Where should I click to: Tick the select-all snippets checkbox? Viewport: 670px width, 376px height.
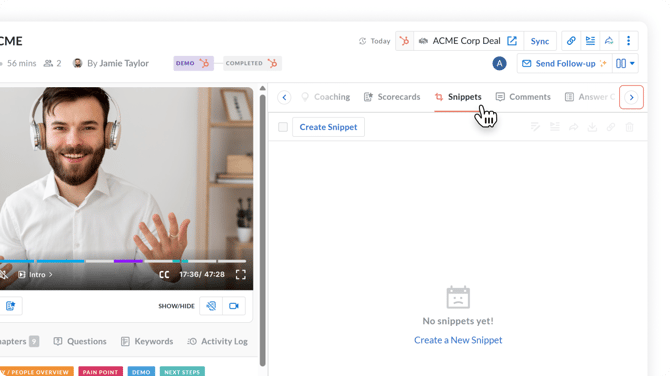coord(283,127)
